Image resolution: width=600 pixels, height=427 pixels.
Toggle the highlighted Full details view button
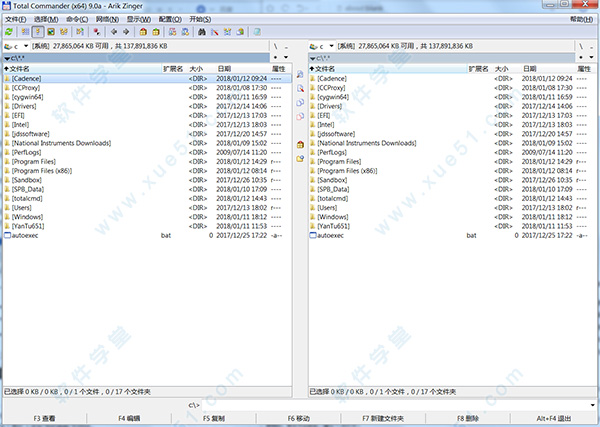38,32
